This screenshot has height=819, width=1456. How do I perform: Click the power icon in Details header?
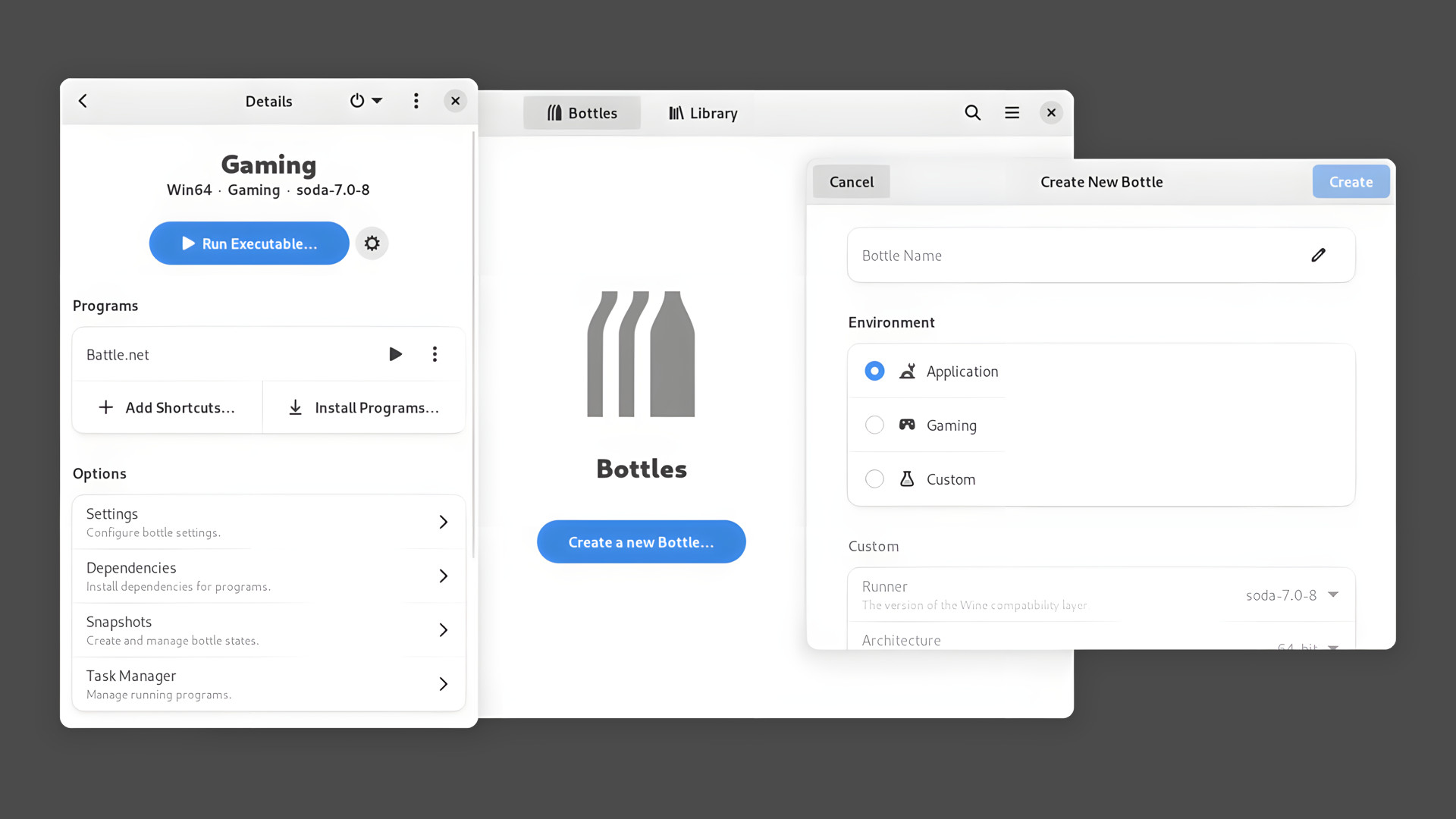357,101
